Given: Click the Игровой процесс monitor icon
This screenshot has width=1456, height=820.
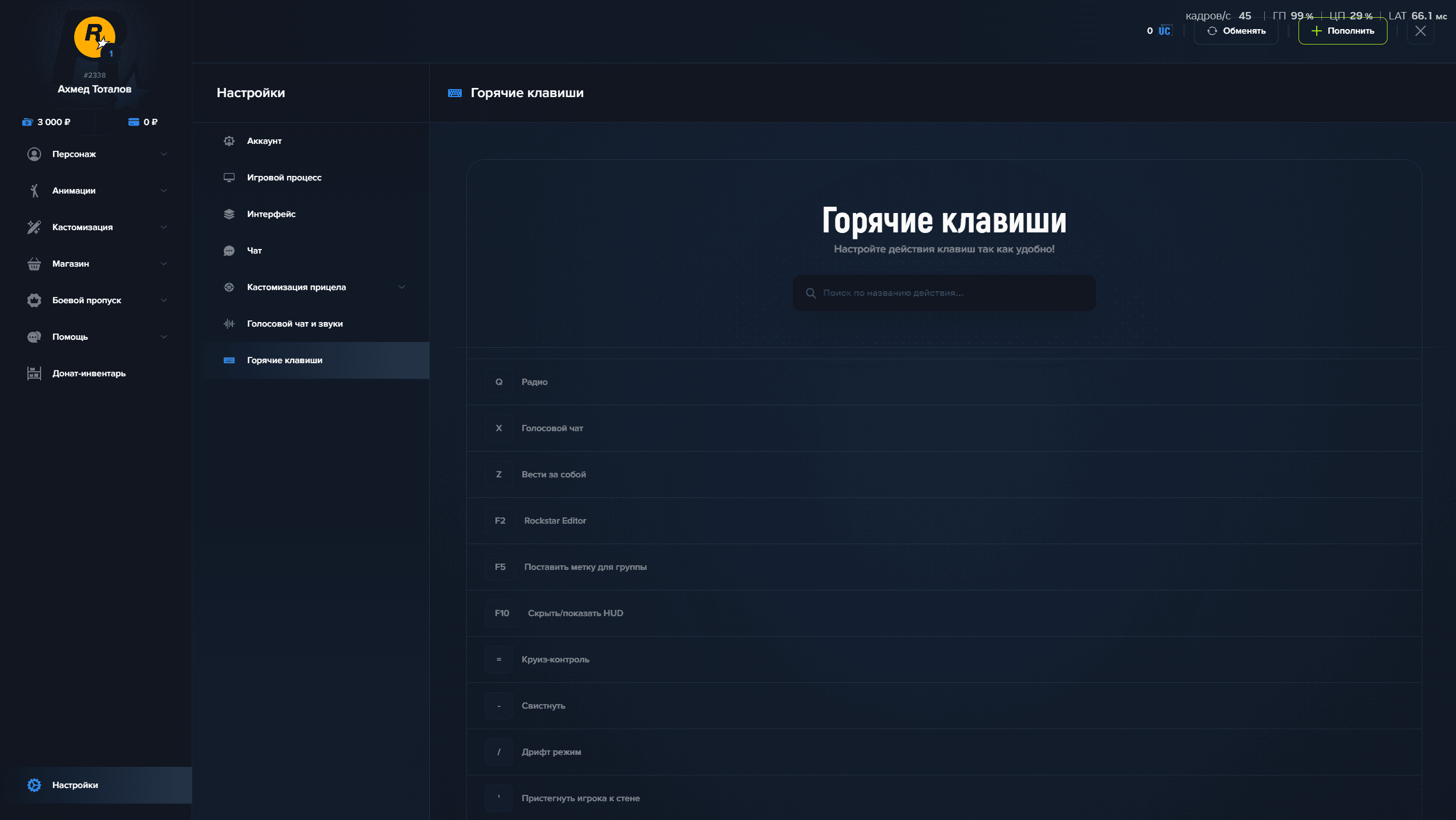Looking at the screenshot, I should (x=229, y=178).
